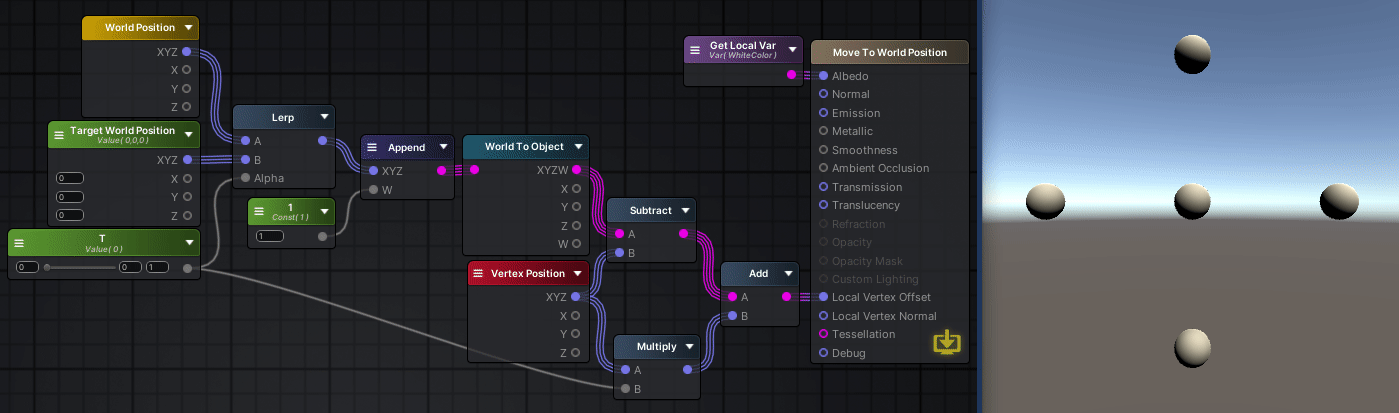Image resolution: width=1399 pixels, height=413 pixels.
Task: Click the T node slider track
Action: [79, 267]
